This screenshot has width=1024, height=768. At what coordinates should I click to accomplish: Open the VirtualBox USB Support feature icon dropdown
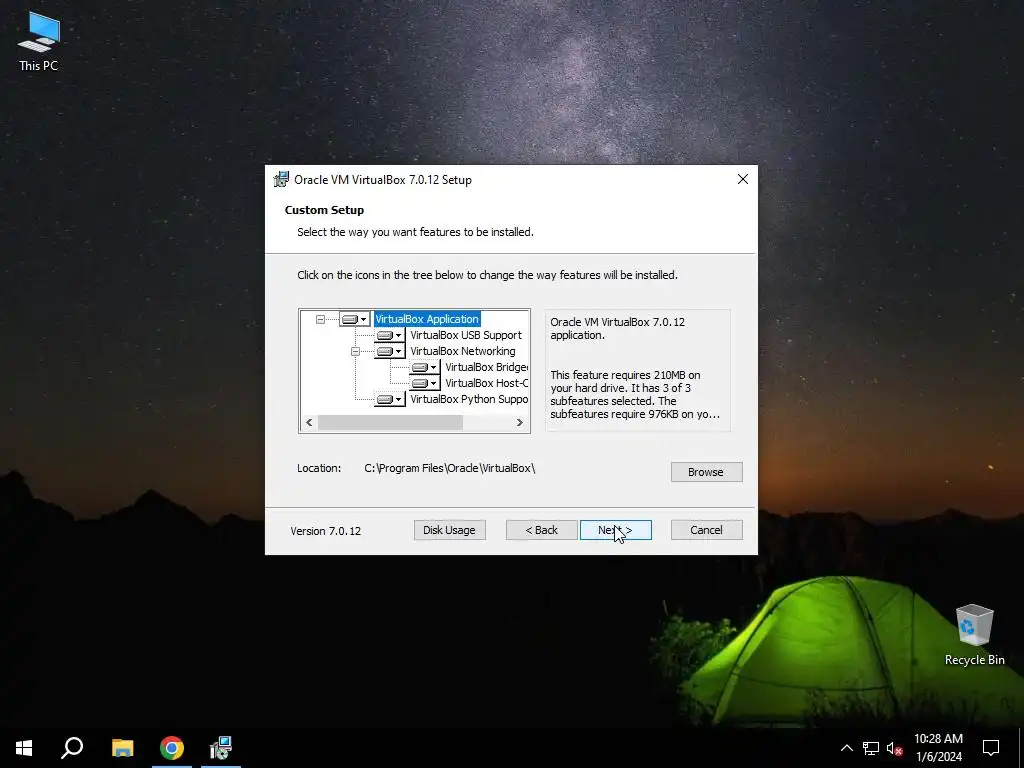[389, 335]
